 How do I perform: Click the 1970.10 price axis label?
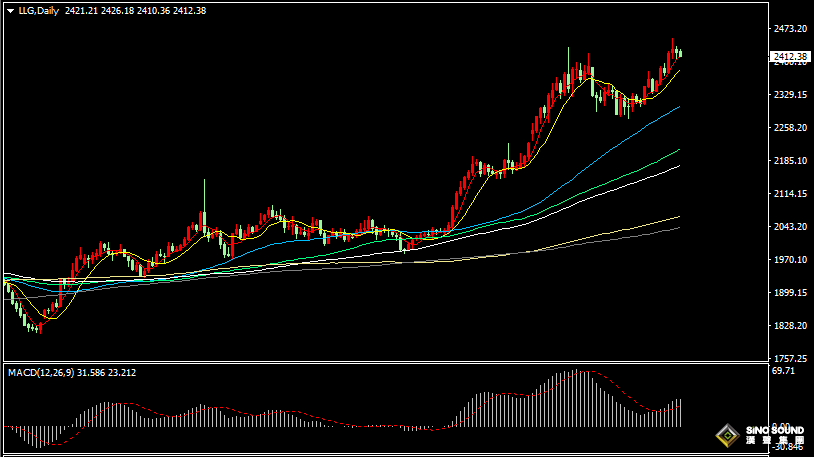(x=790, y=260)
